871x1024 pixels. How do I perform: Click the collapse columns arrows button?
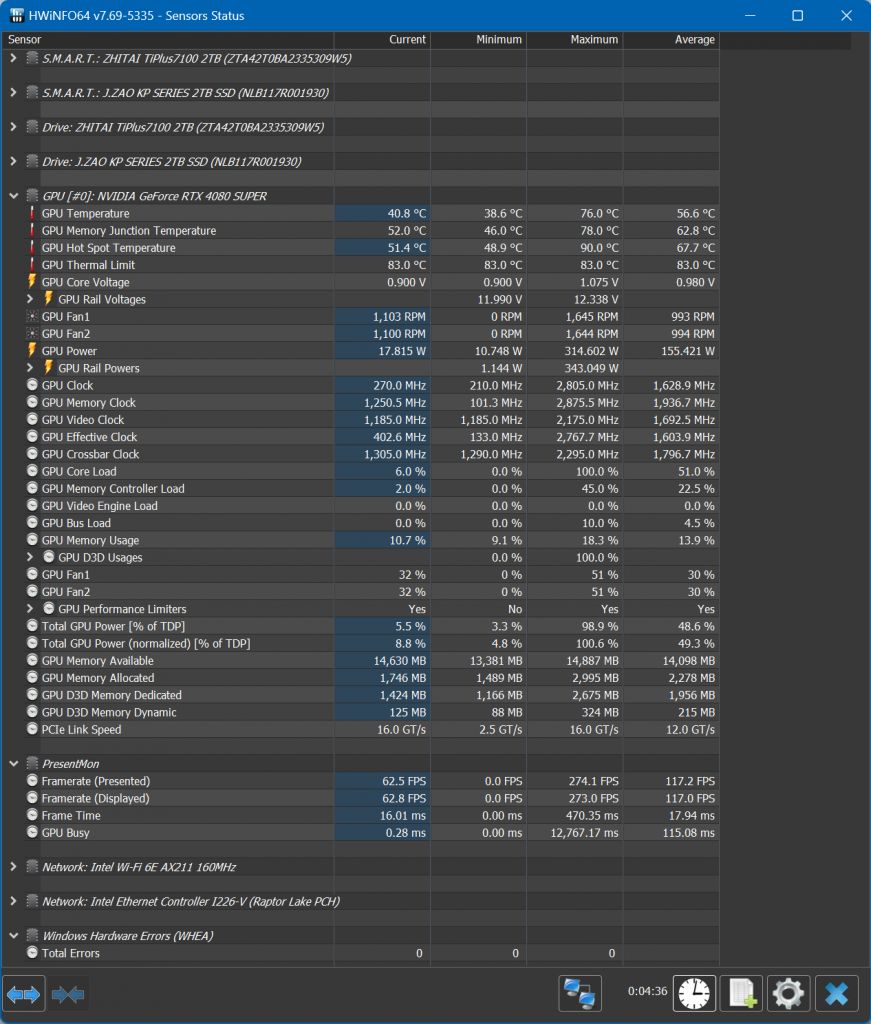click(x=68, y=994)
